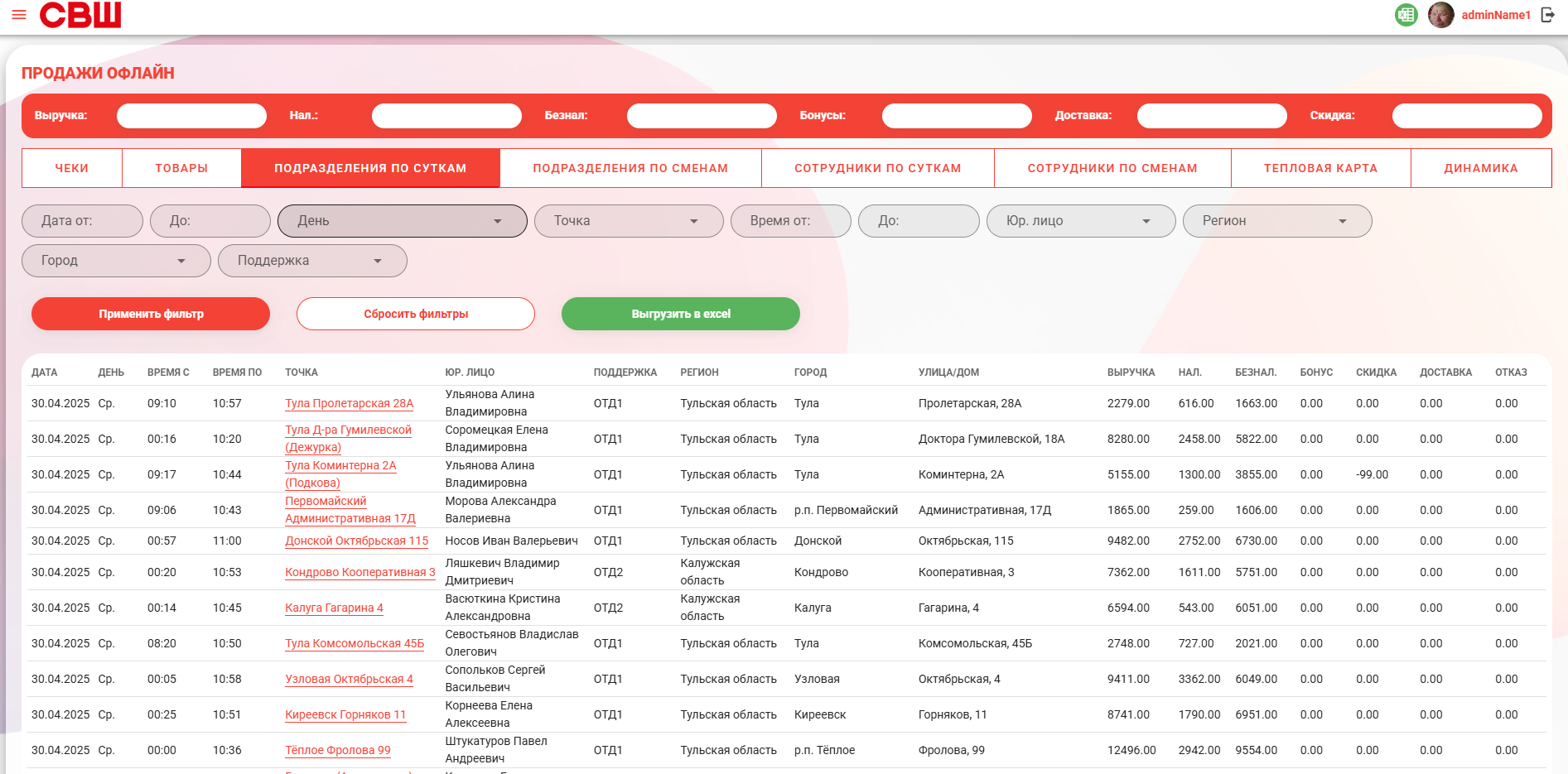Click the Доктора Гумилевской, 18А address
The width and height of the screenshot is (1568, 774).
[x=991, y=439]
